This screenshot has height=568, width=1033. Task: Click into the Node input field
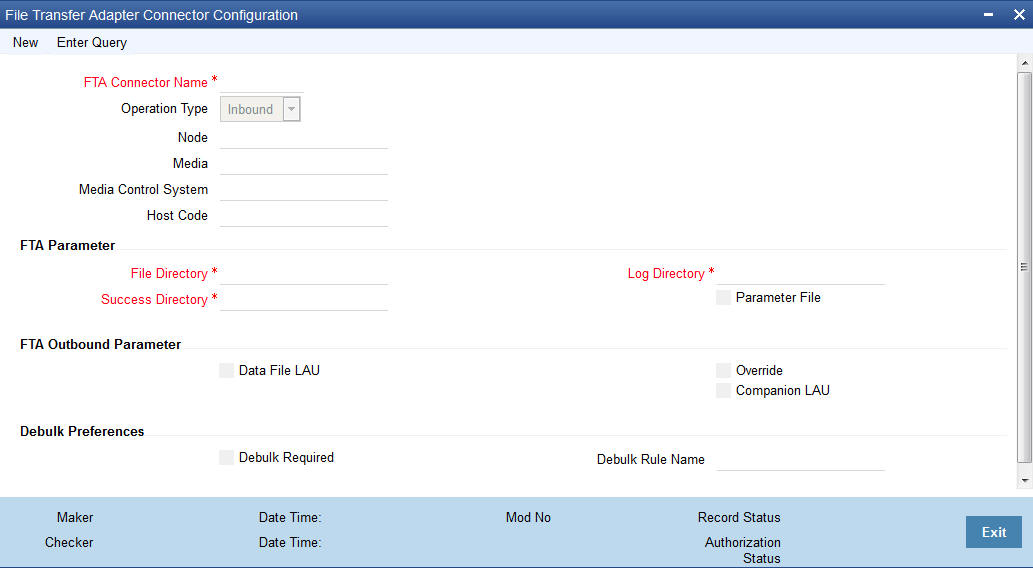[304, 138]
